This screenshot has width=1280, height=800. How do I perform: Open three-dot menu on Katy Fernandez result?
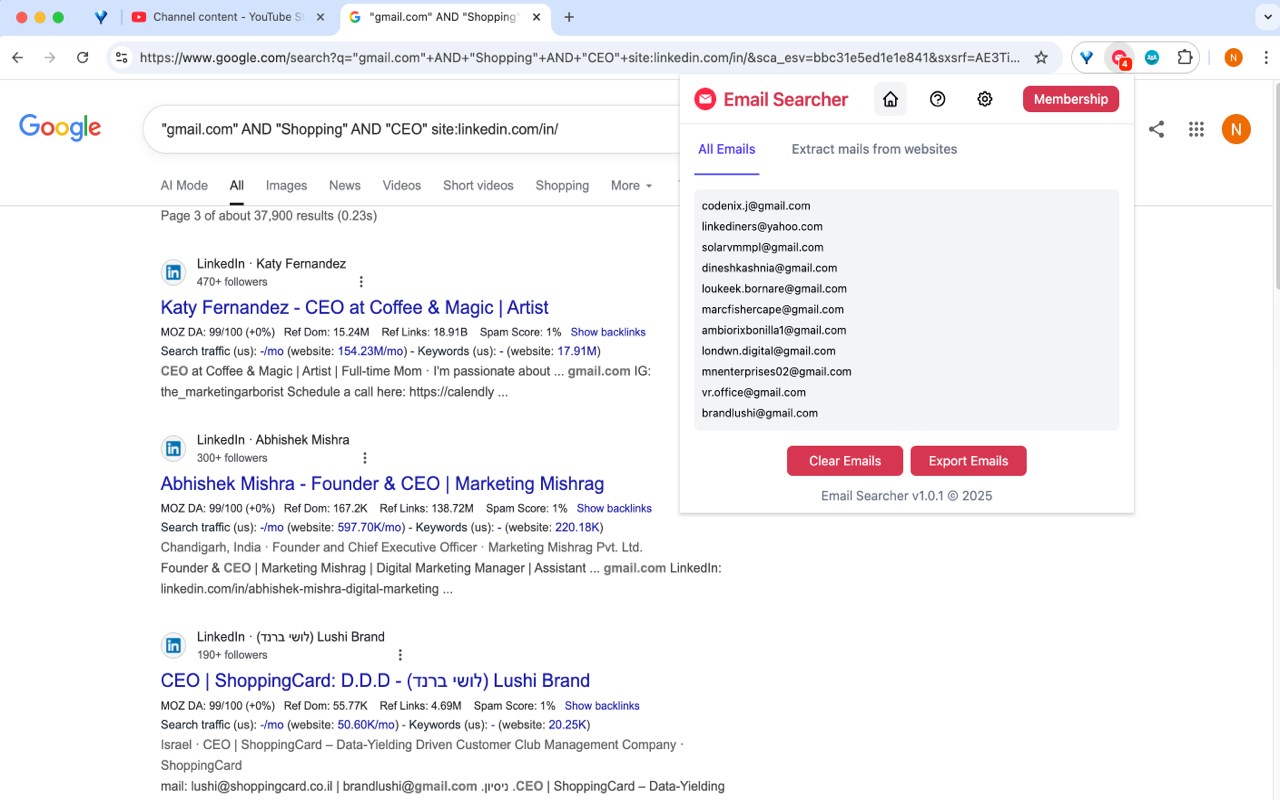361,281
